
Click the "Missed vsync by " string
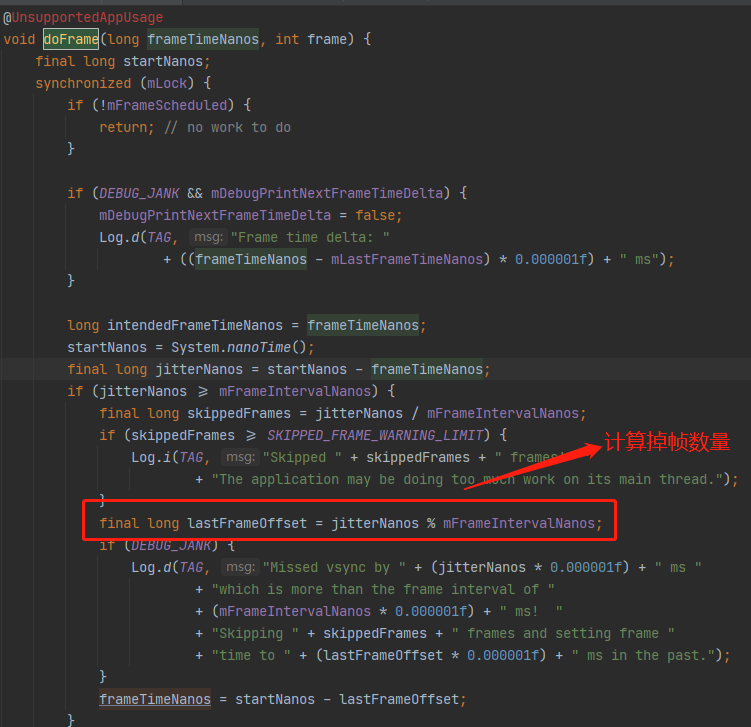(x=334, y=568)
